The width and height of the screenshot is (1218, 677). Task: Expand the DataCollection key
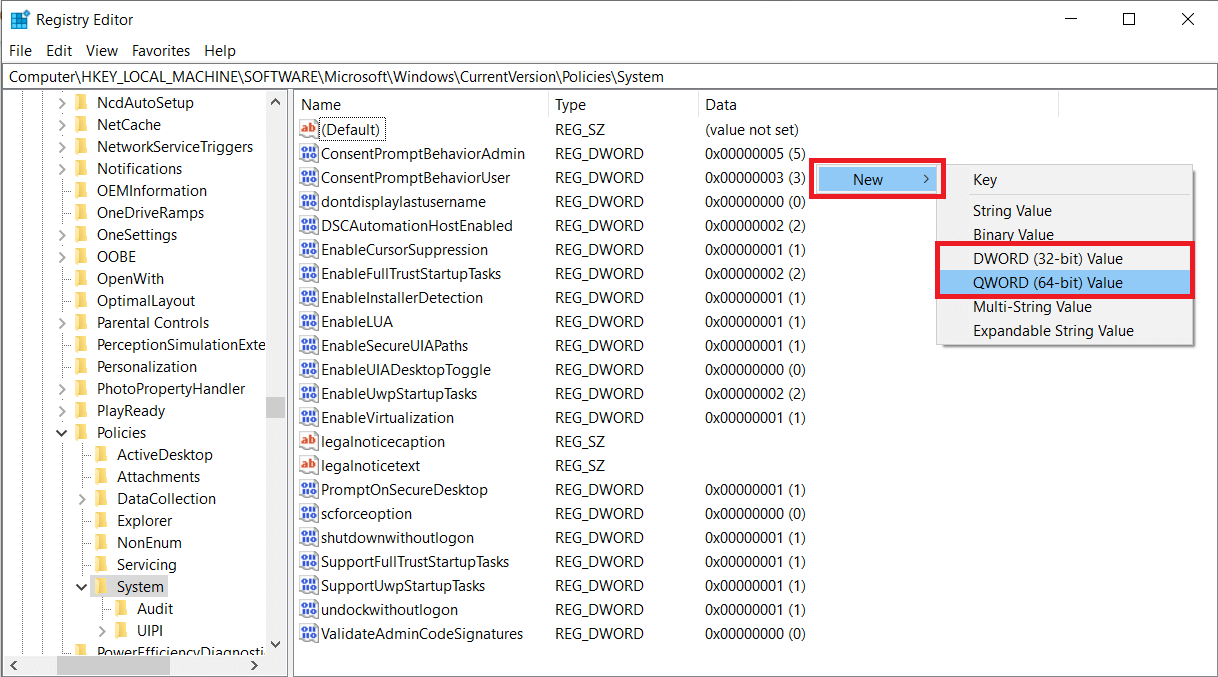[81, 499]
